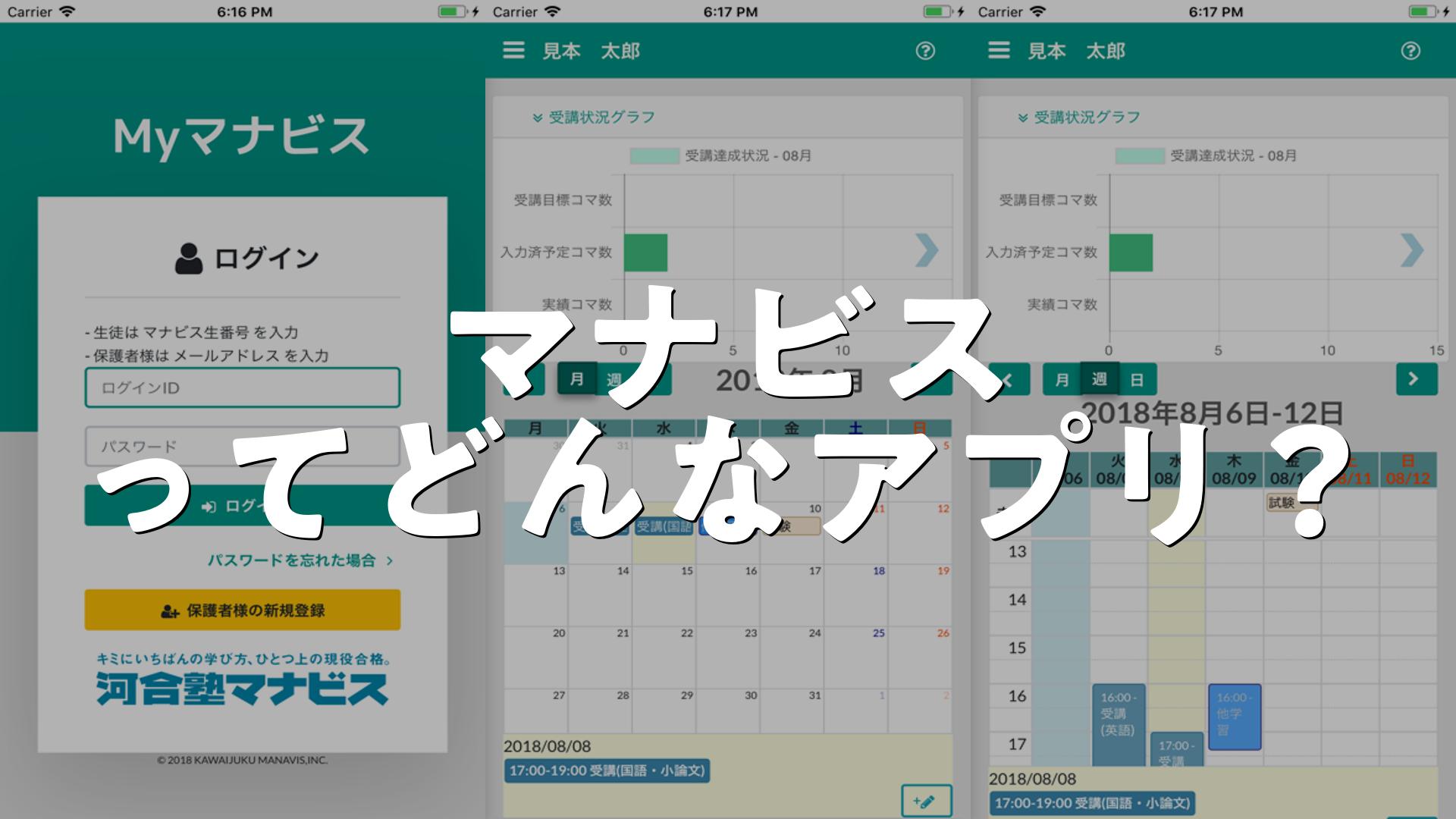This screenshot has height=819, width=1456.
Task: Click 受講達成状況 - 08月 legend swatch in right screen
Action: click(1140, 155)
